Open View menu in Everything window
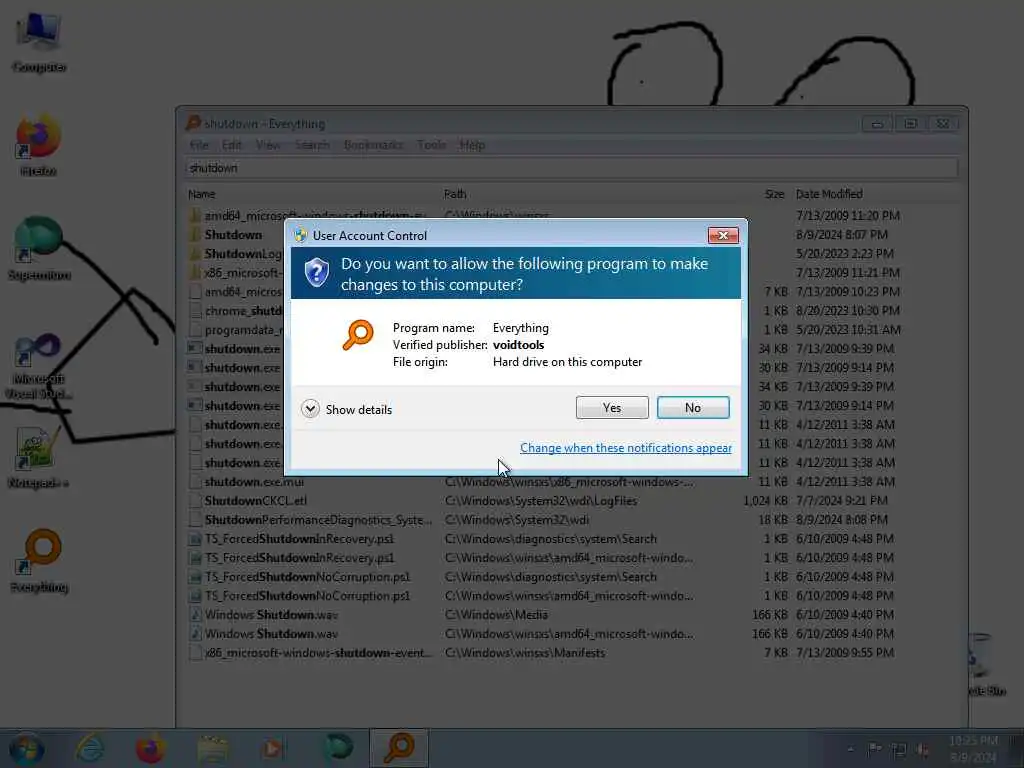 [268, 145]
